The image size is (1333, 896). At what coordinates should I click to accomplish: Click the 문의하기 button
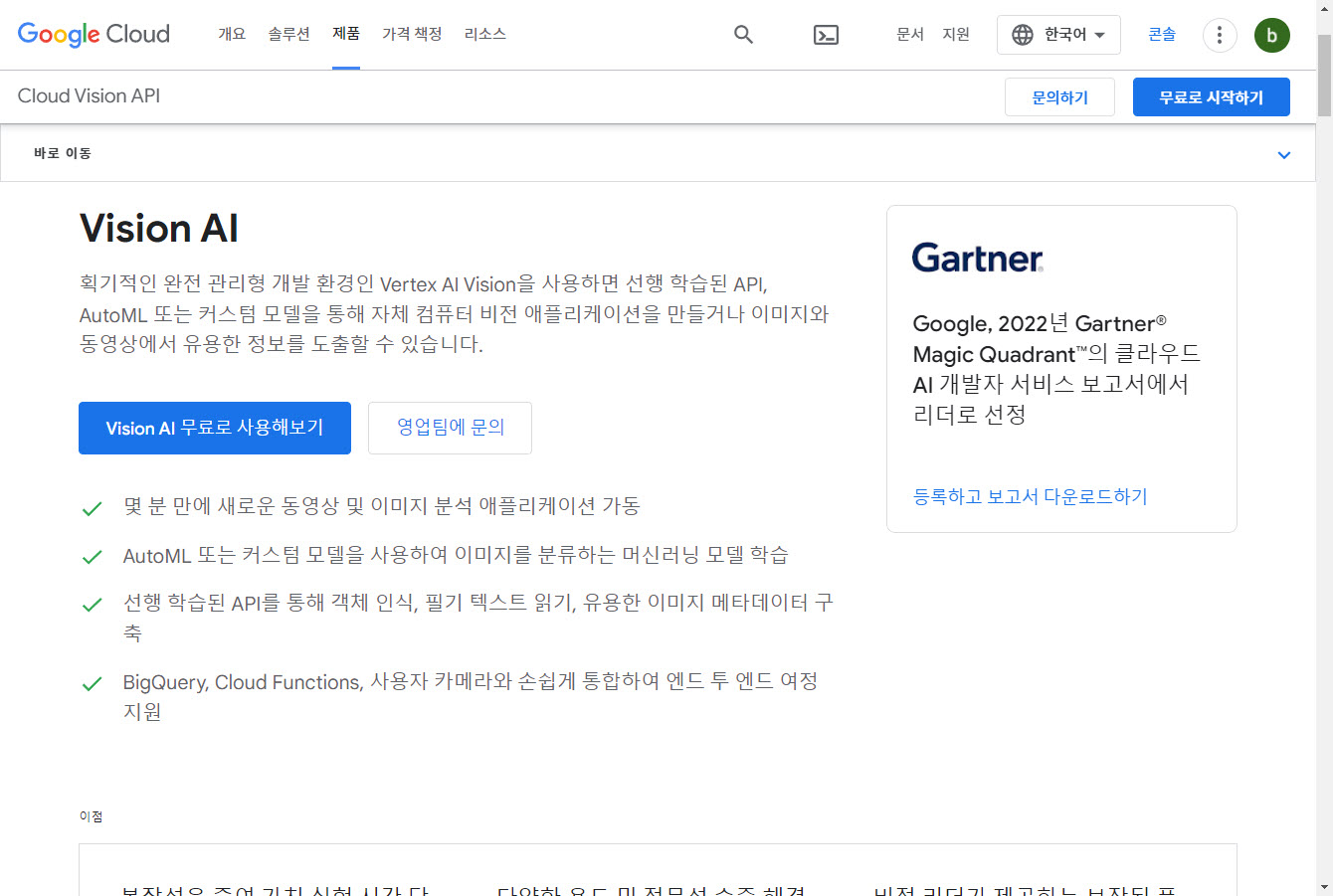click(x=1059, y=97)
